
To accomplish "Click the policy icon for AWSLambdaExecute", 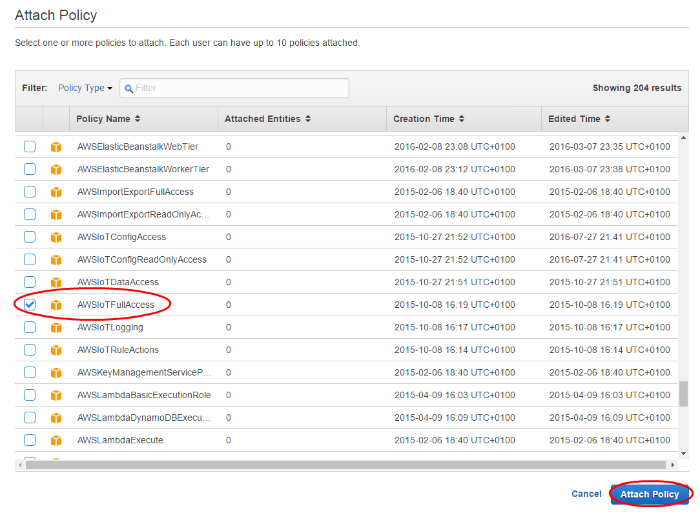I will click(56, 441).
